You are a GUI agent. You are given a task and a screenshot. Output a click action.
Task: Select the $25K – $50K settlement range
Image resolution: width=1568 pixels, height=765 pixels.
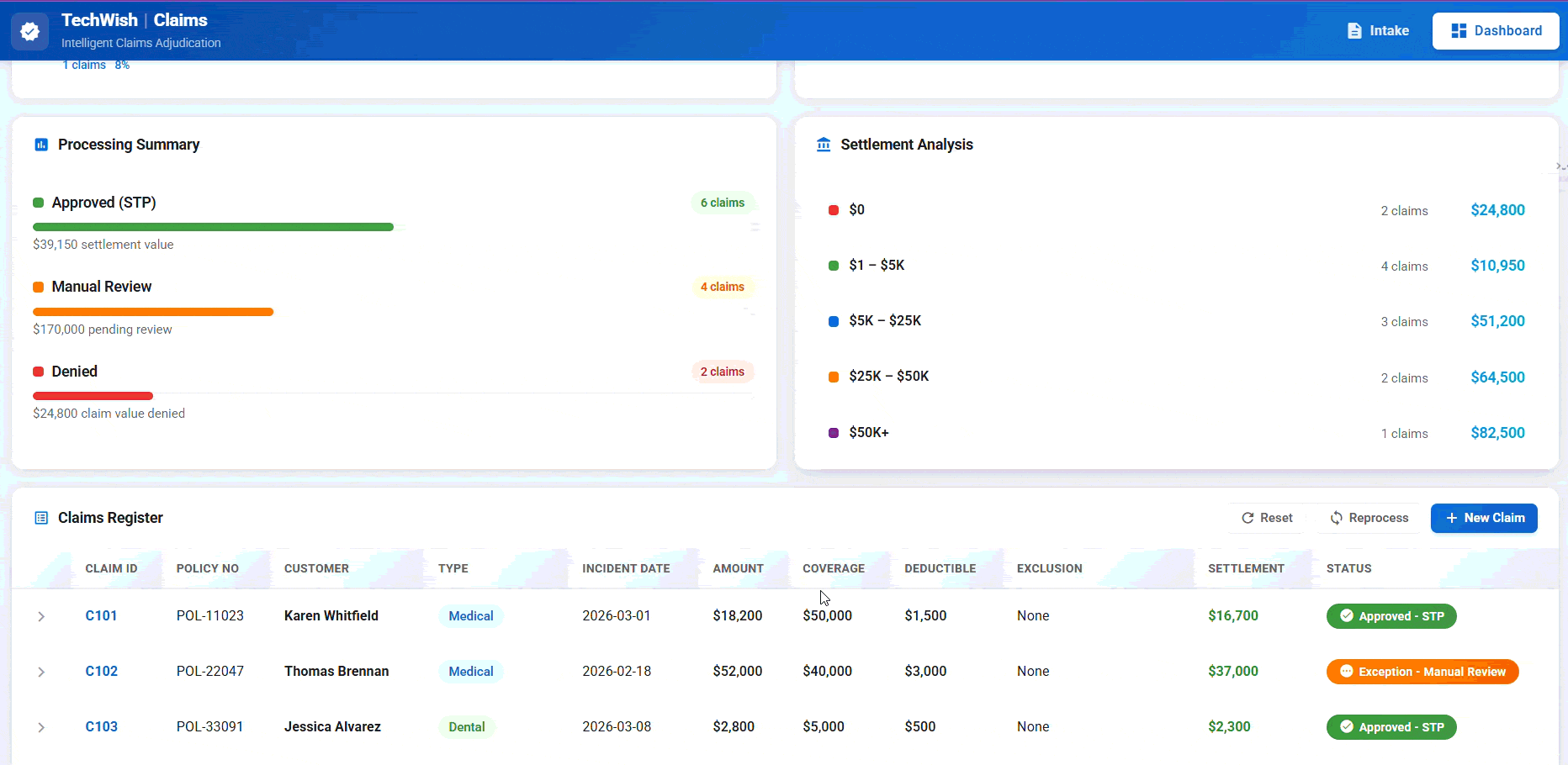tap(1176, 377)
